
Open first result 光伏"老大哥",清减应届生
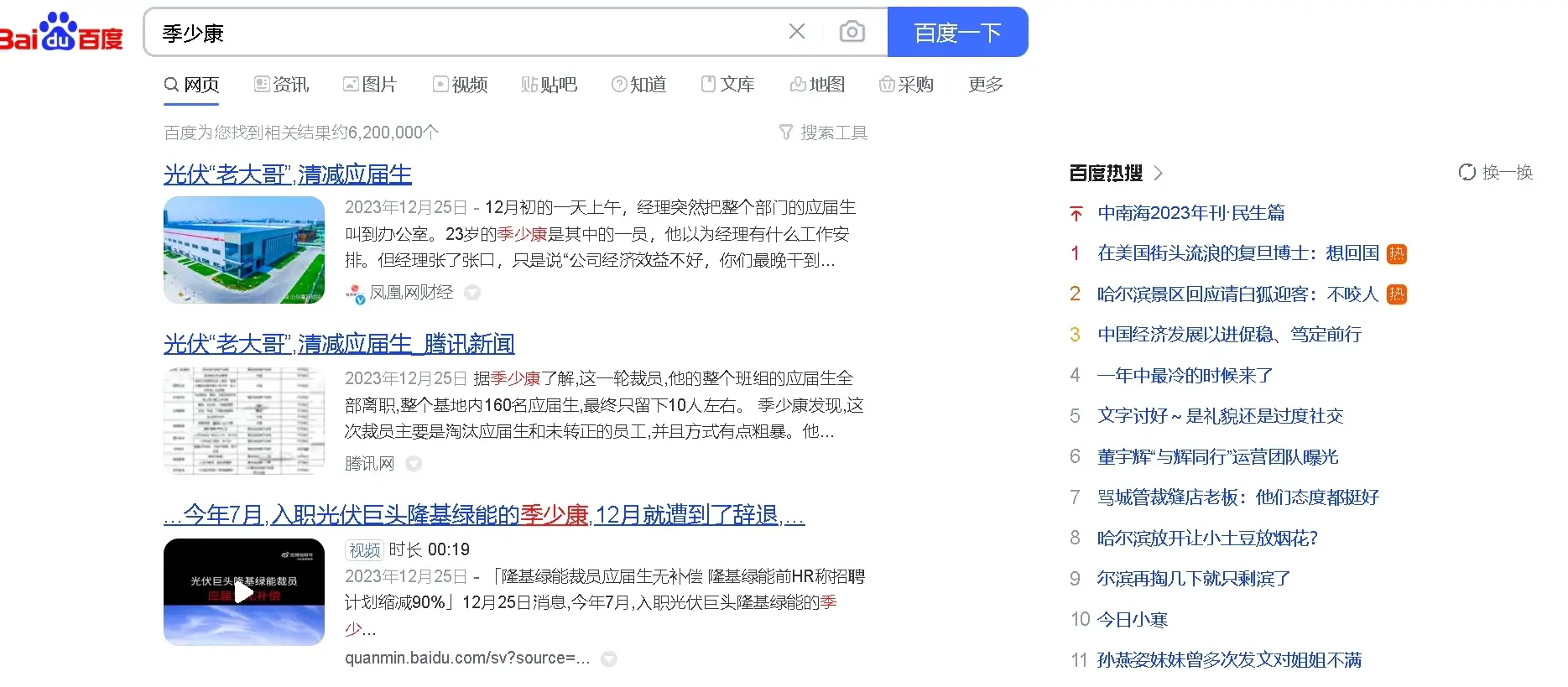[x=288, y=174]
